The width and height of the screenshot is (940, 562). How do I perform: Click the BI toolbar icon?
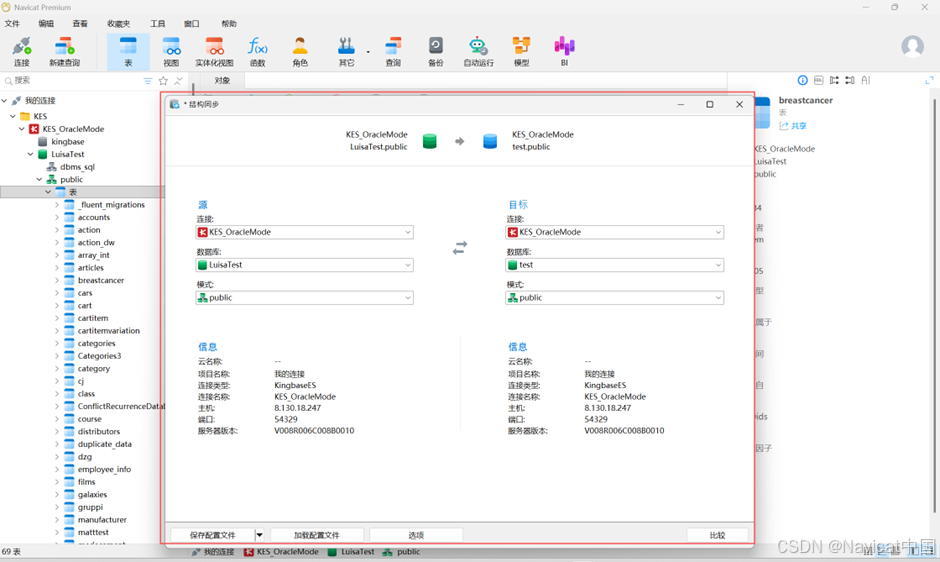pyautogui.click(x=564, y=52)
